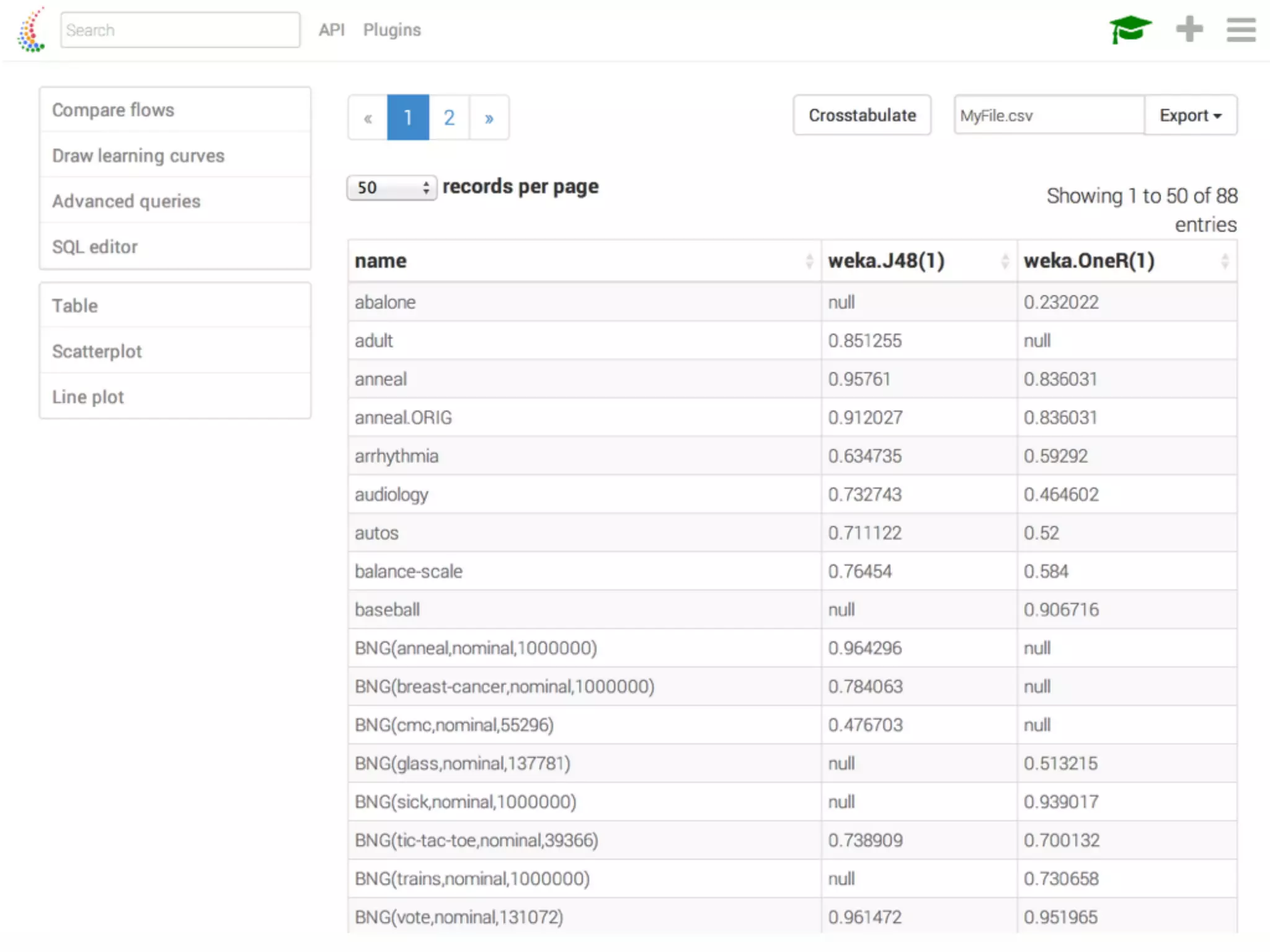This screenshot has width=1270, height=952.
Task: Sort by weka.J48(1) column arrows
Action: tap(1004, 261)
